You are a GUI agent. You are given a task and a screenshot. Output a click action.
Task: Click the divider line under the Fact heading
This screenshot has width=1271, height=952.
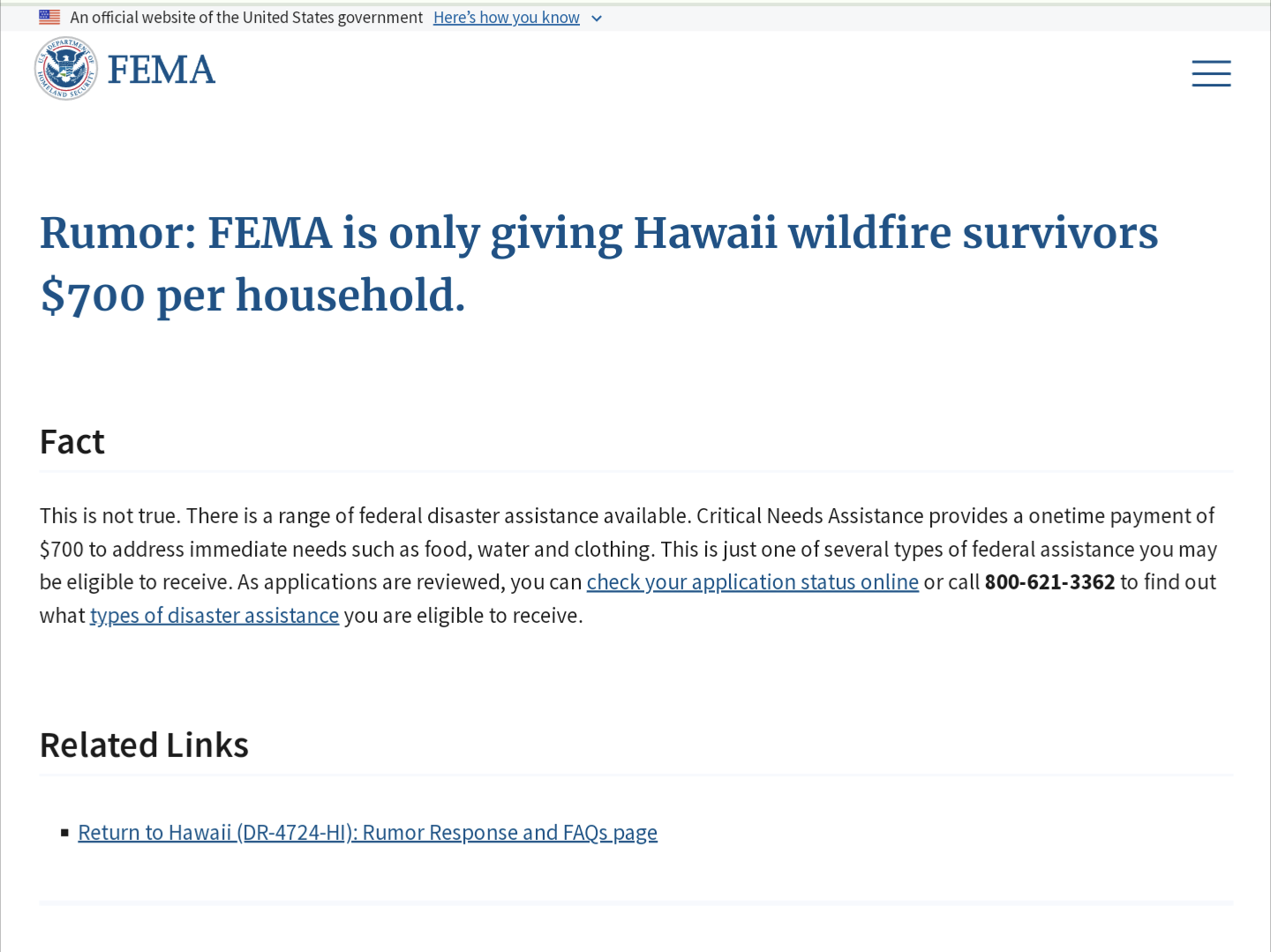635,471
